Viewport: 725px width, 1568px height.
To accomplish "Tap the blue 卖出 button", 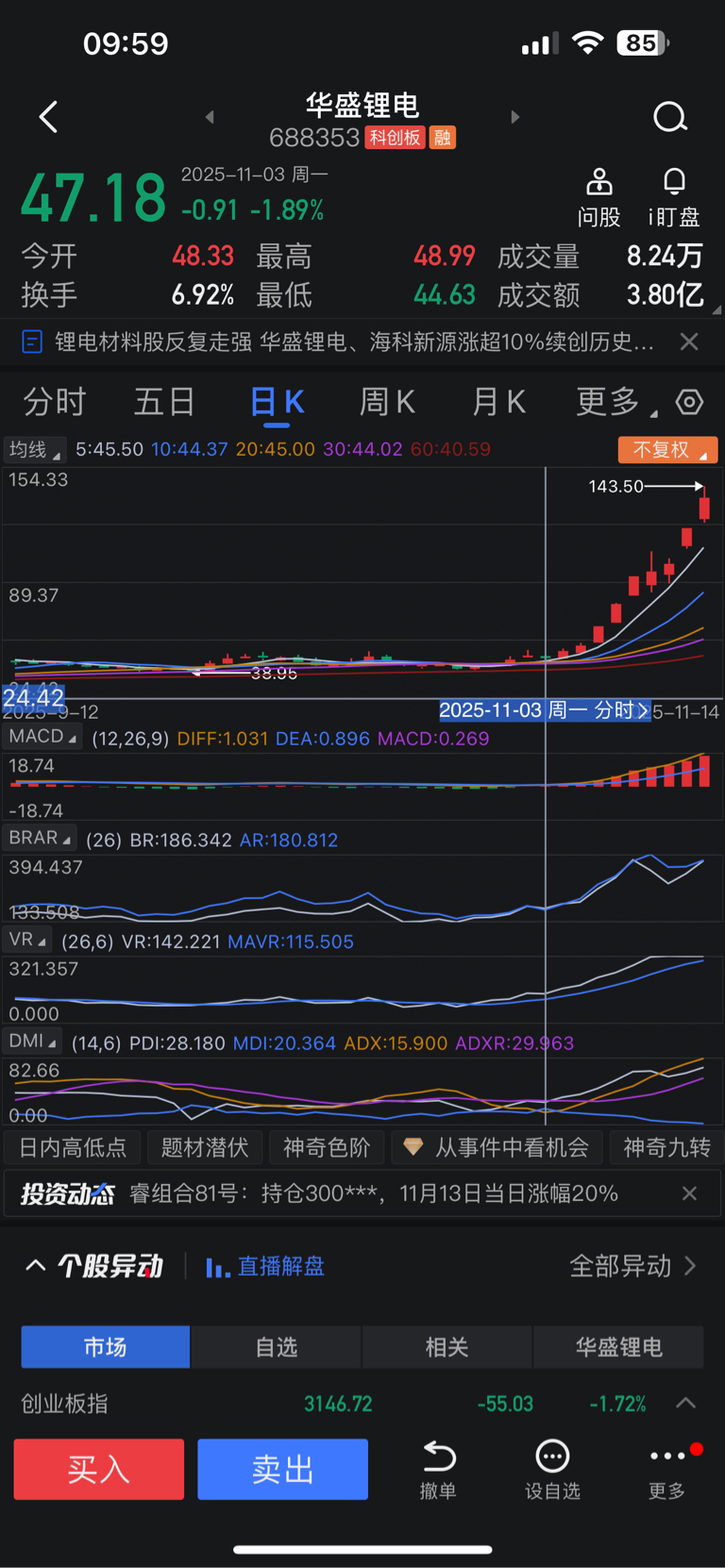I will coord(282,1469).
